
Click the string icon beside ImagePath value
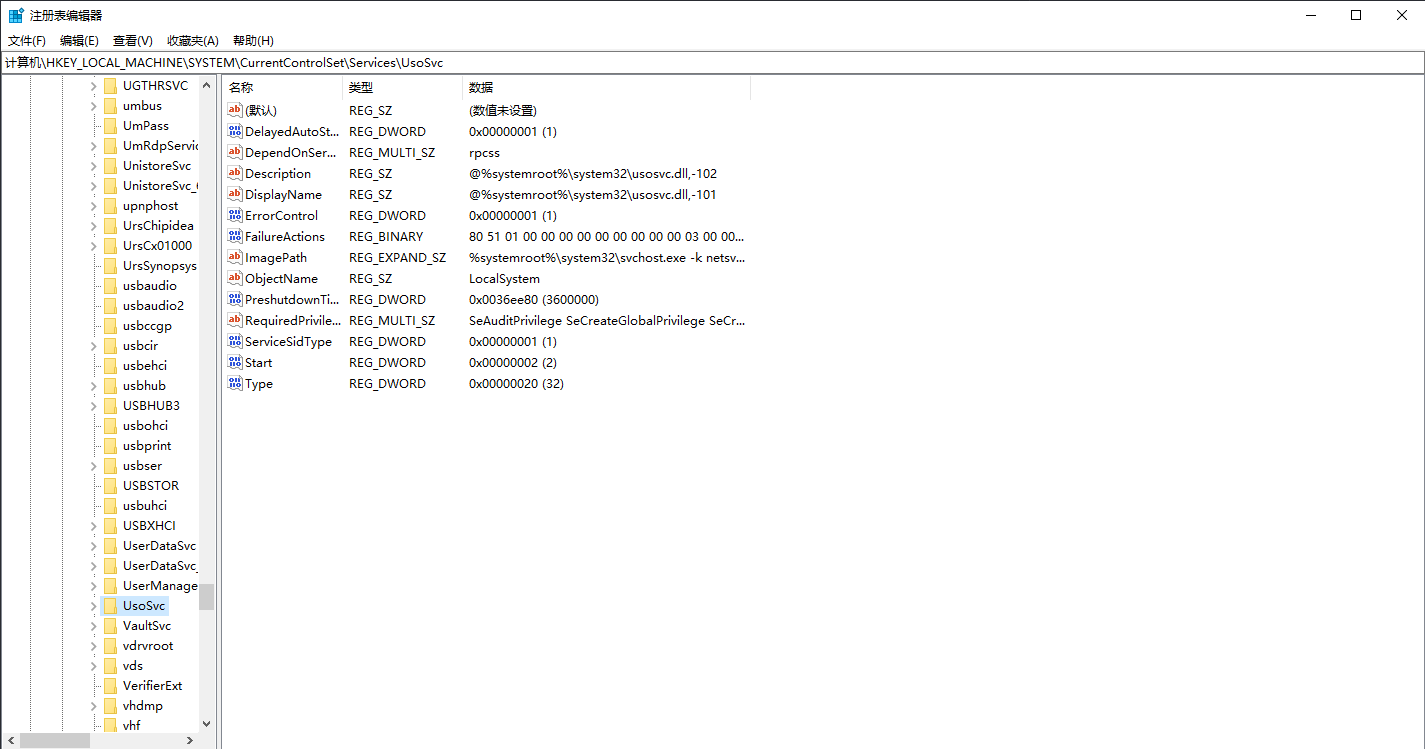pyautogui.click(x=235, y=258)
